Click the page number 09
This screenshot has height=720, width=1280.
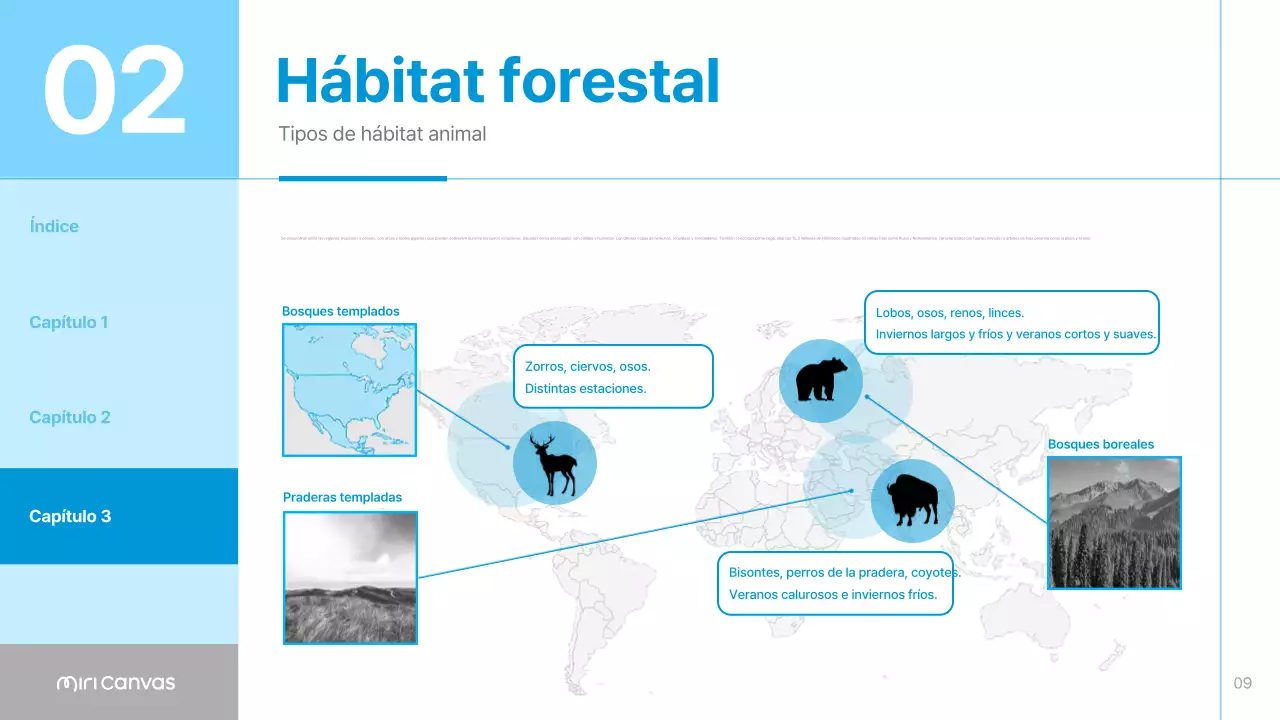[x=1243, y=682]
